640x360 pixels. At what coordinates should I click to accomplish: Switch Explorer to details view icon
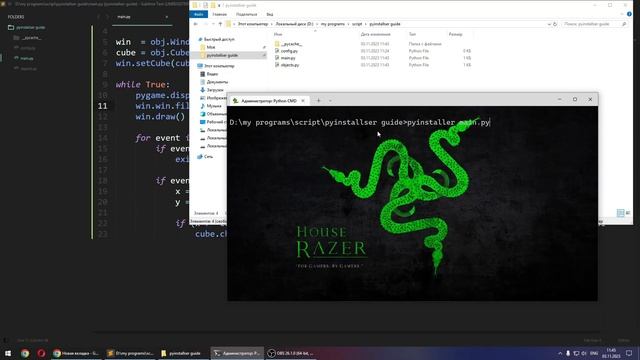620,213
